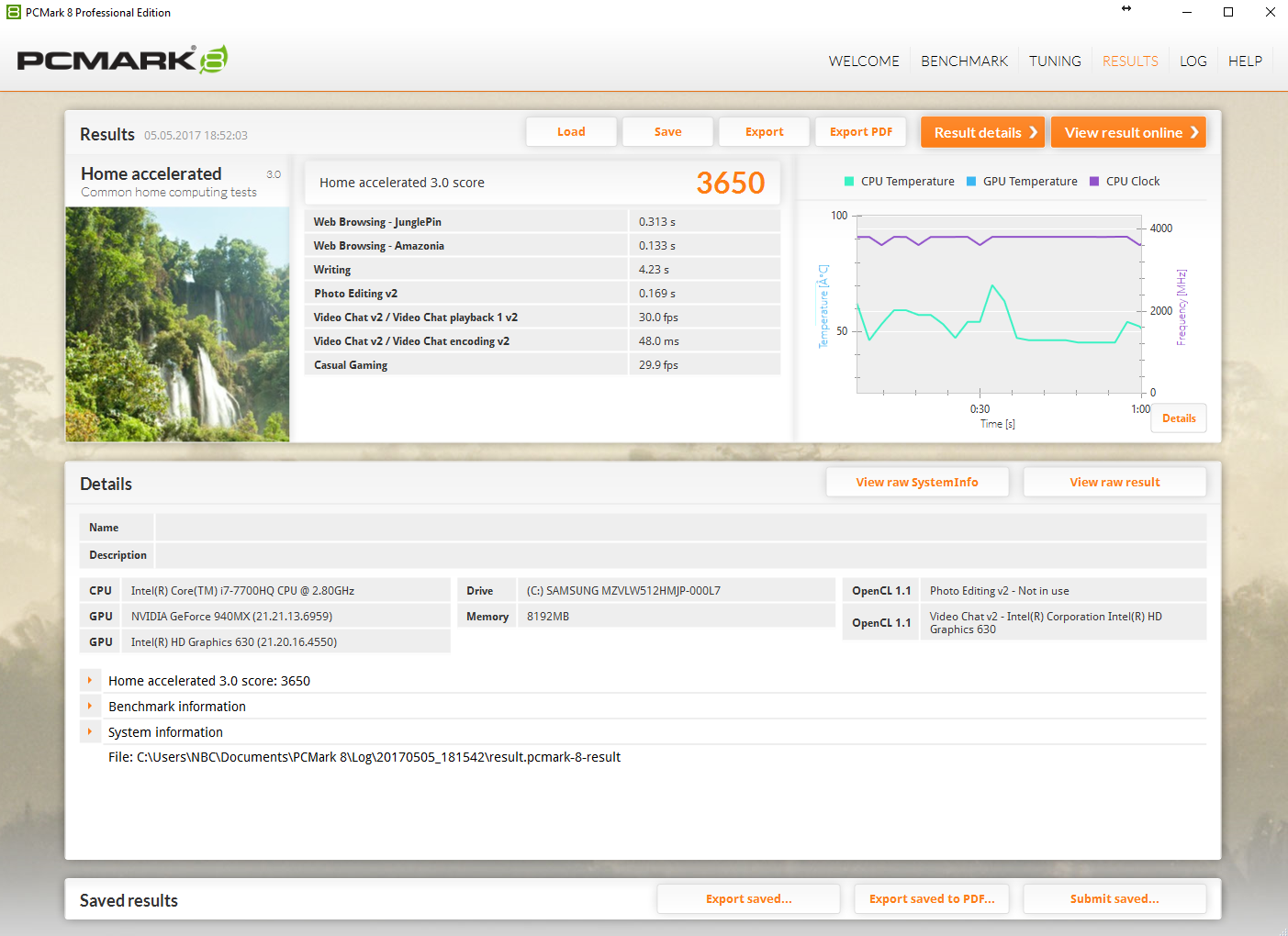Image resolution: width=1288 pixels, height=936 pixels.
Task: Select the Web Browsing - Amazonia row
Action: [x=542, y=246]
